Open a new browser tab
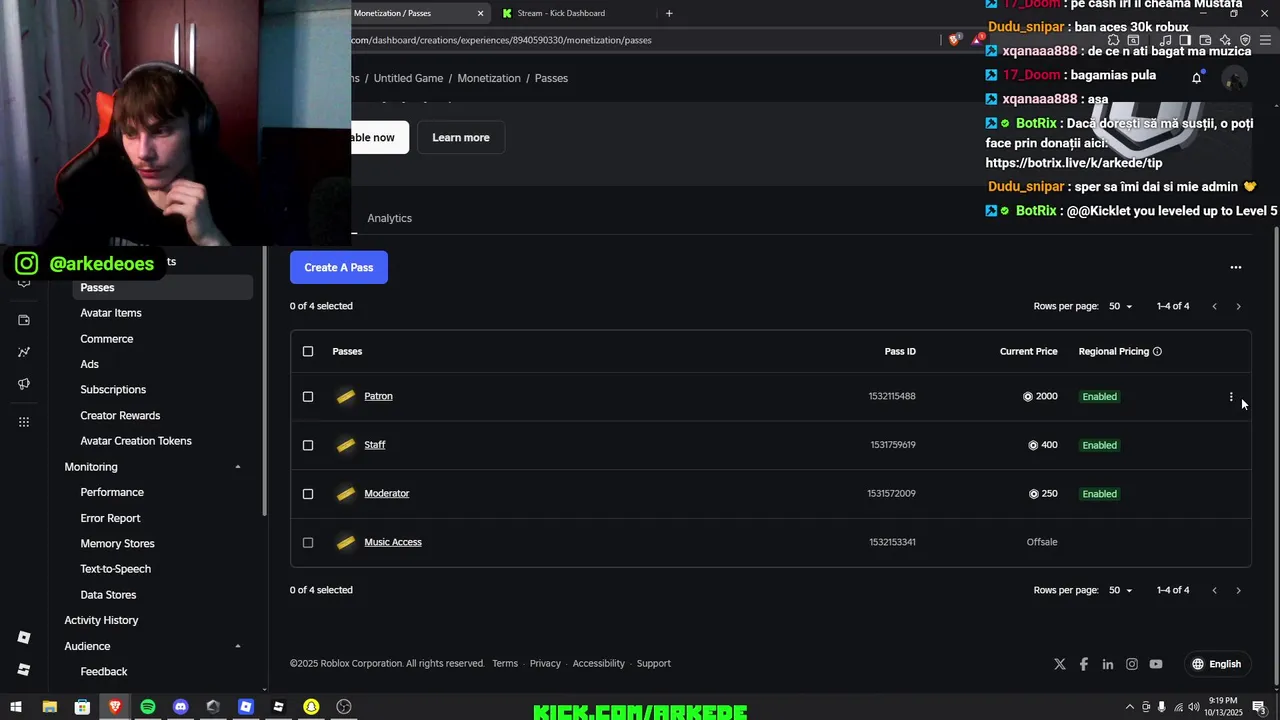The width and height of the screenshot is (1280, 720). pyautogui.click(x=669, y=13)
